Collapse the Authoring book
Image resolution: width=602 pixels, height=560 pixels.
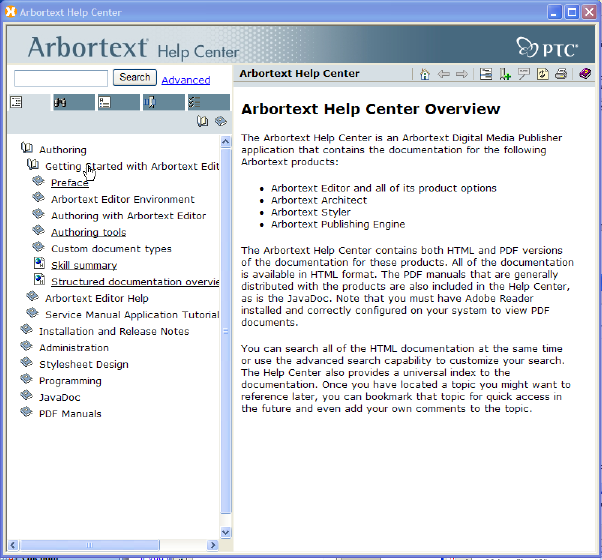point(27,148)
